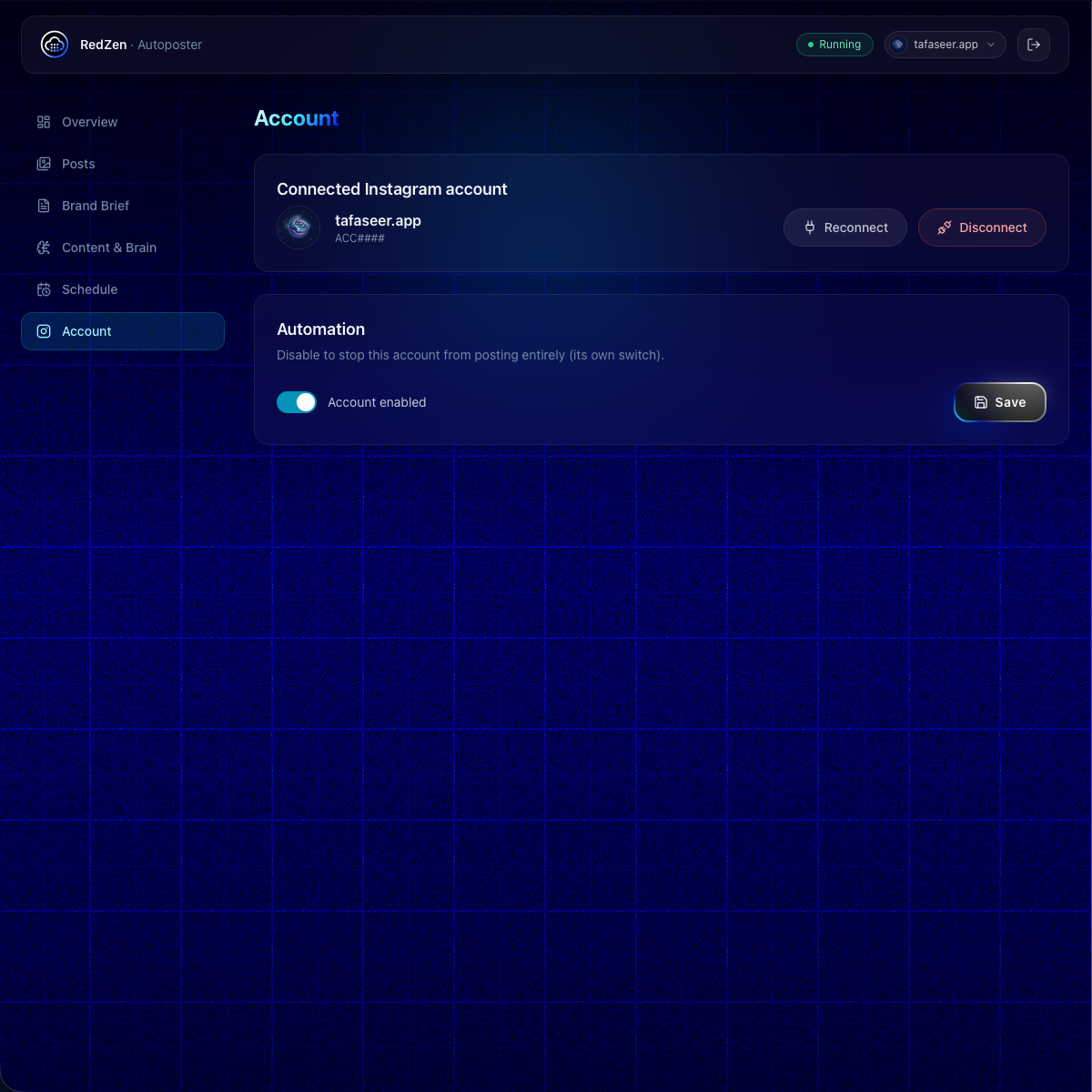Image resolution: width=1092 pixels, height=1092 pixels.
Task: Select the Account sidebar item
Action: tap(123, 331)
